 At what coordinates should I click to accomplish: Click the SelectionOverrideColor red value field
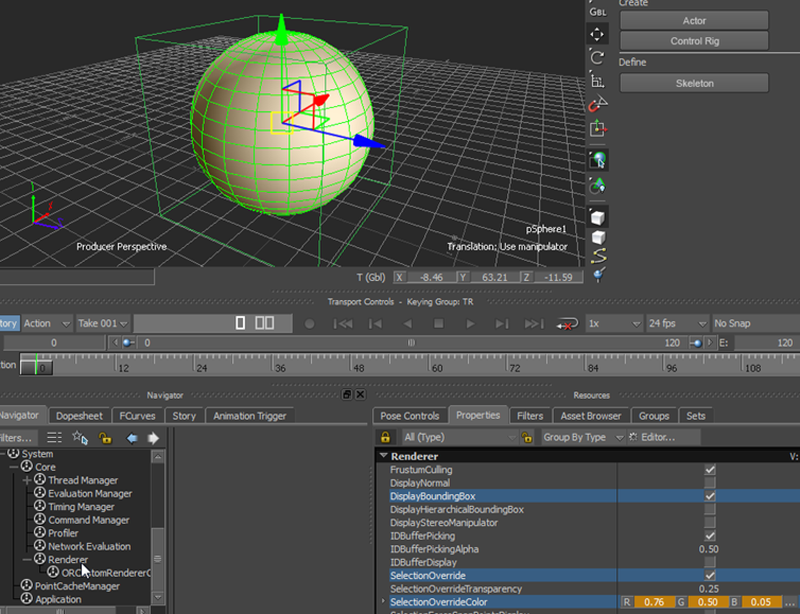coord(653,602)
